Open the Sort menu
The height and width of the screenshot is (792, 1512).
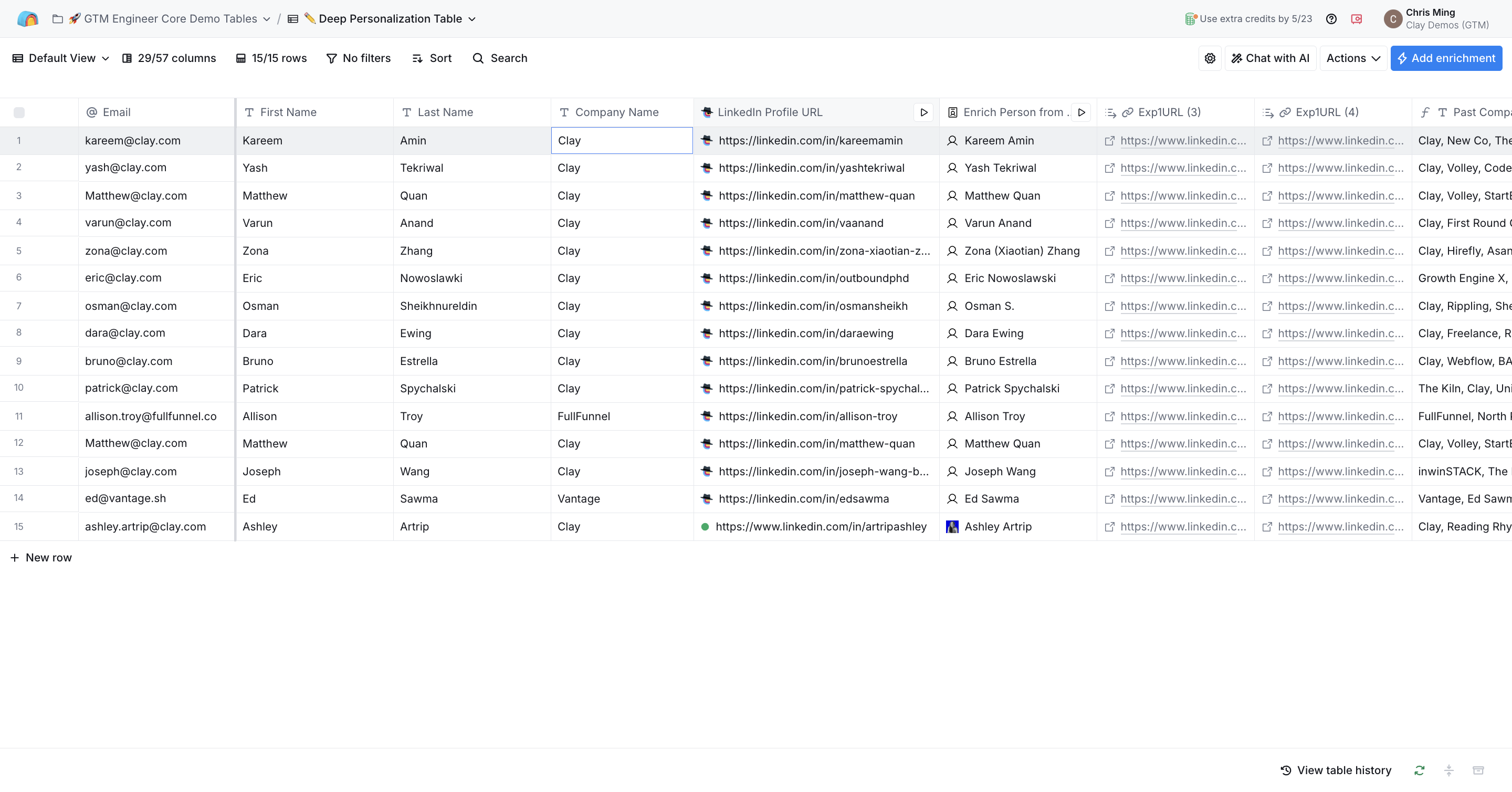point(432,58)
